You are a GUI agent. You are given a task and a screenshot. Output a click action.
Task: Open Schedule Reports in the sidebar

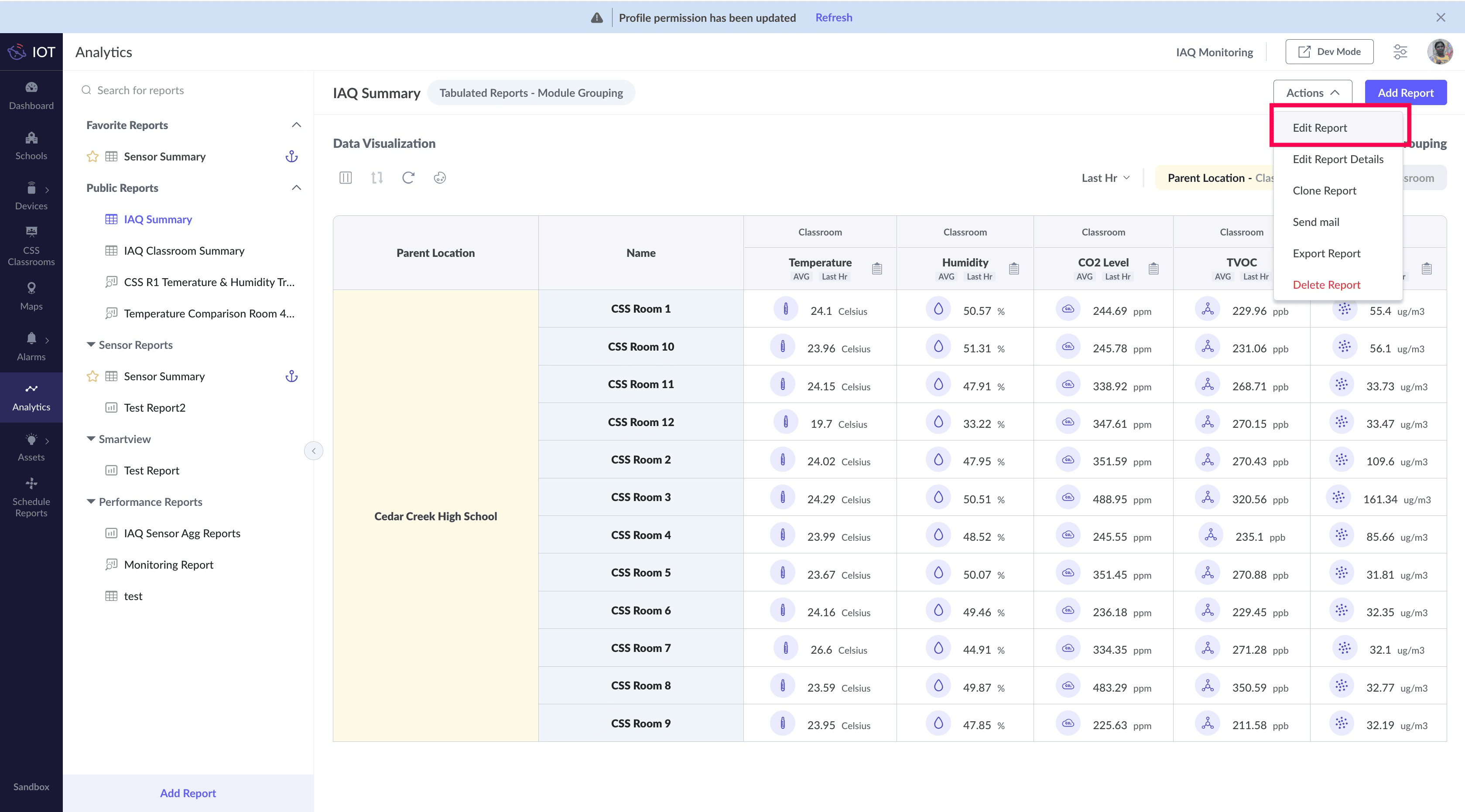point(31,498)
